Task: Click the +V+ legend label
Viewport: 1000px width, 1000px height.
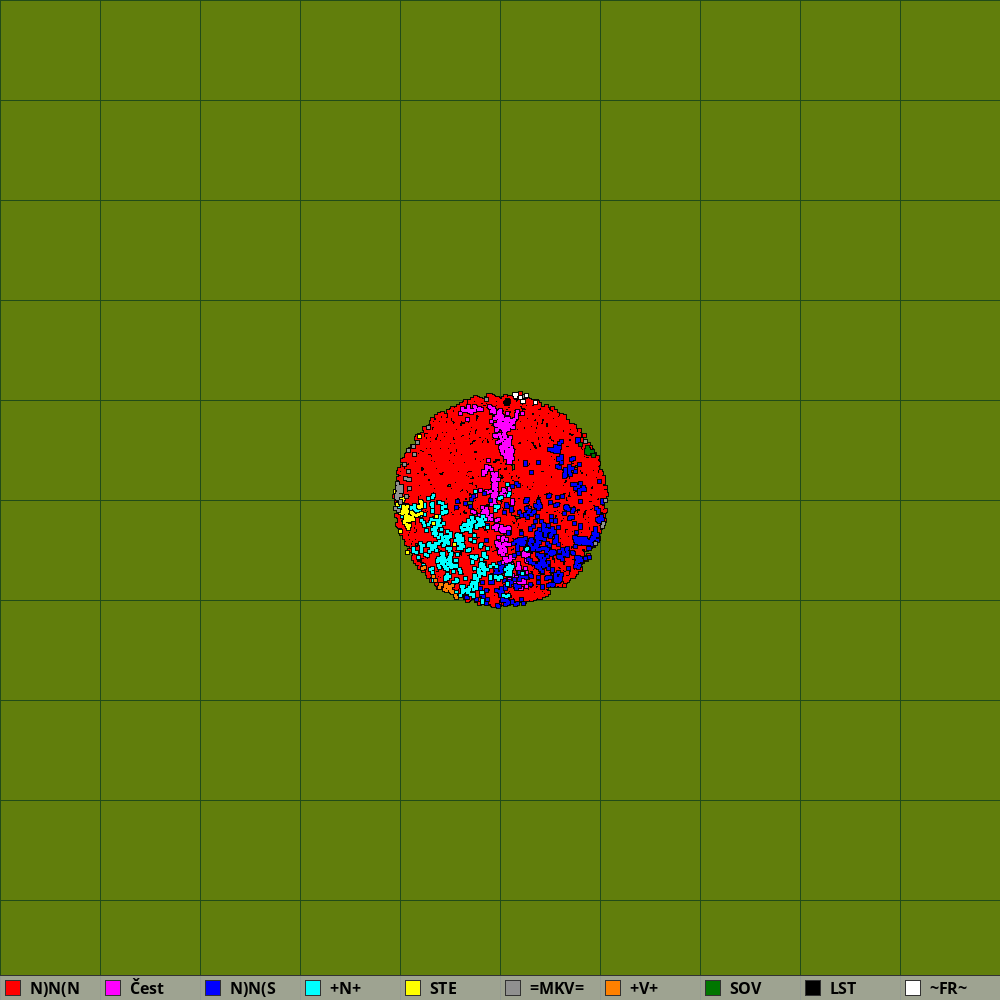Action: coord(644,988)
